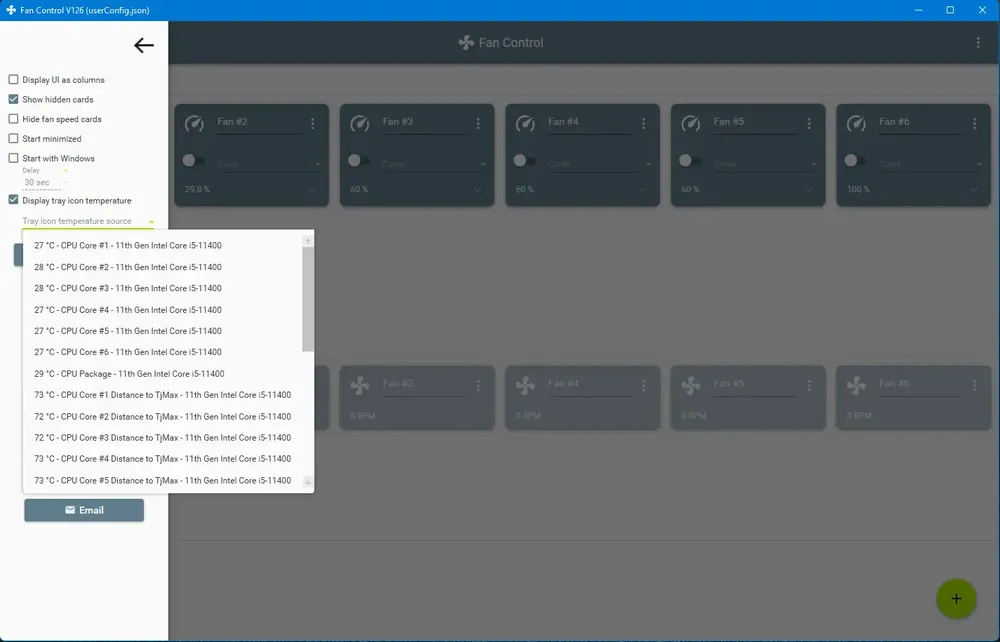Click the speedometer icon on Fan #3 card
The width and height of the screenshot is (1000, 642).
click(x=360, y=123)
